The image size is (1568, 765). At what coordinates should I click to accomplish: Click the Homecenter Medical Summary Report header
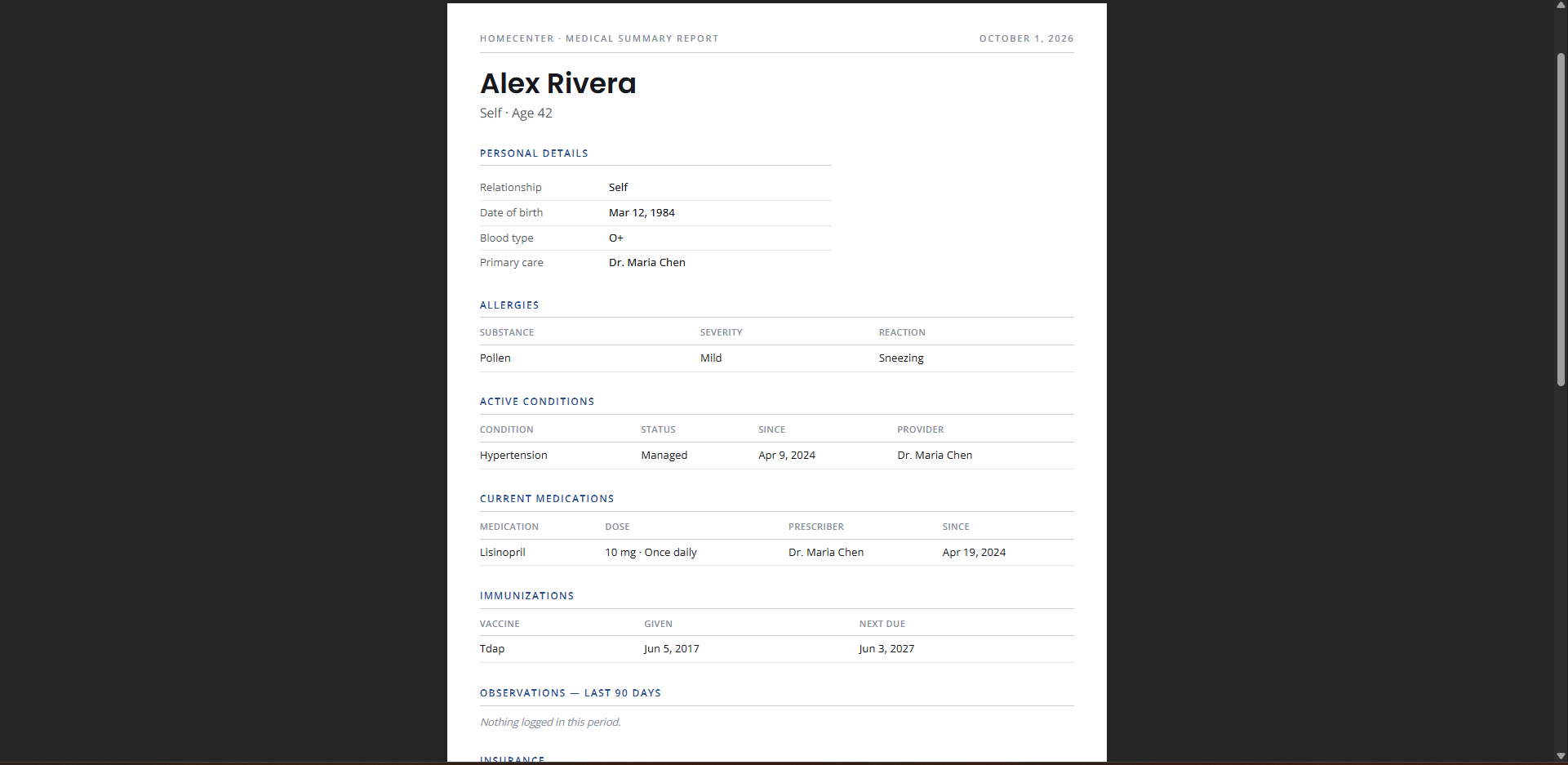pyautogui.click(x=599, y=38)
